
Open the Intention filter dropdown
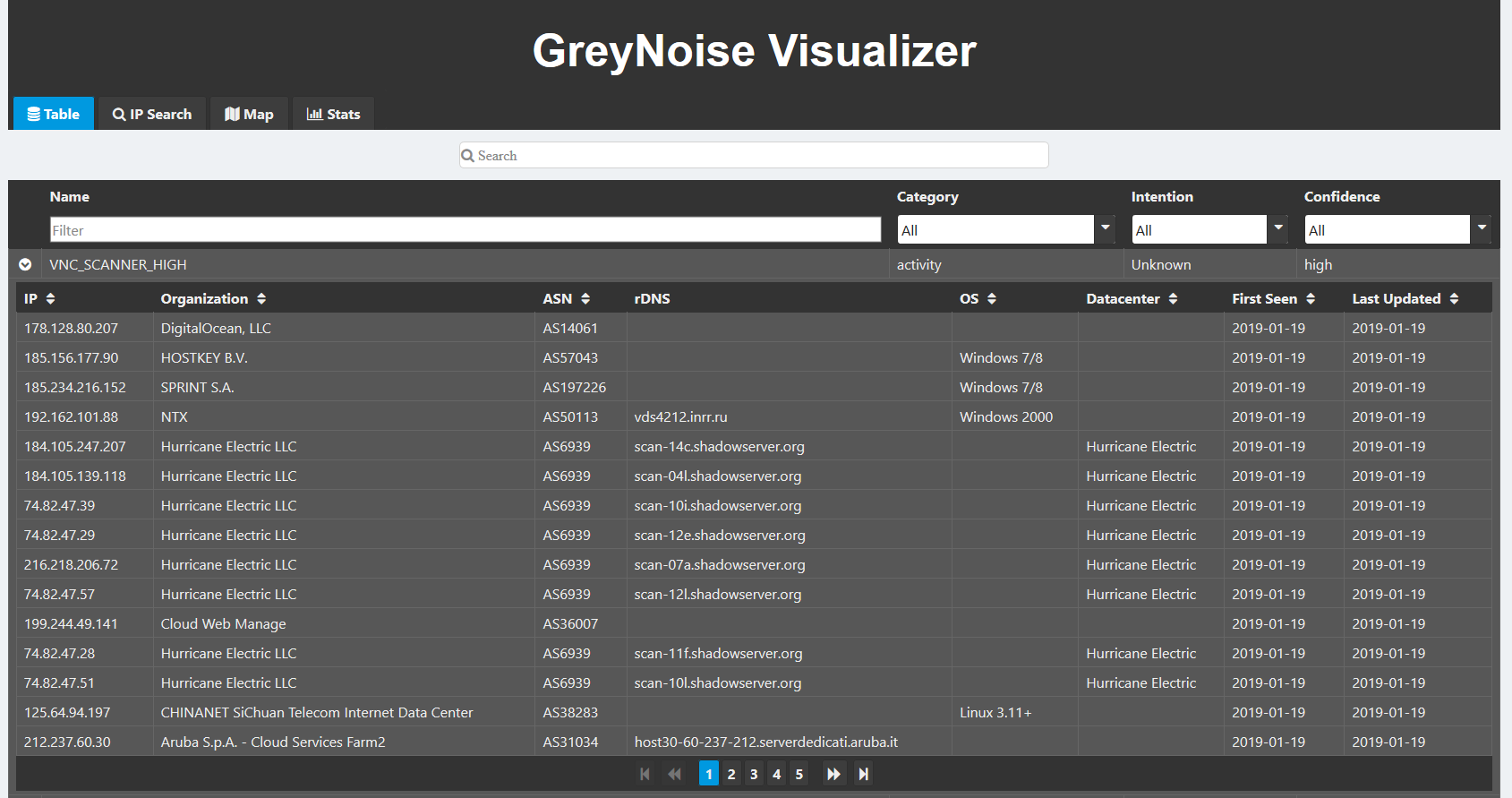(x=1278, y=229)
